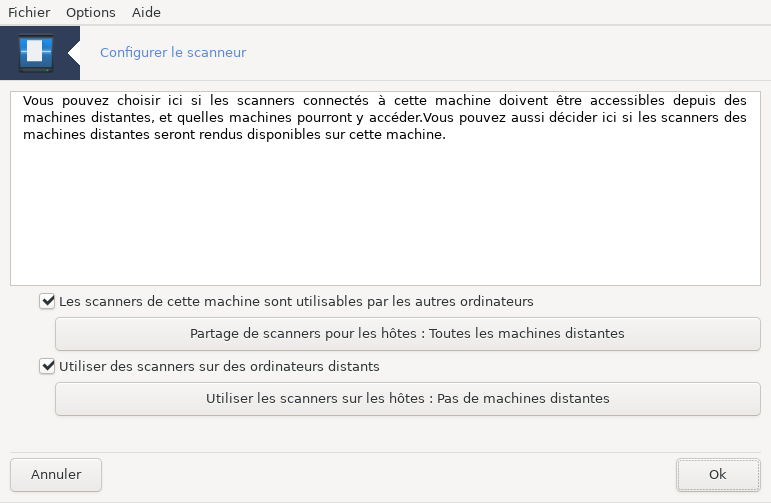
Task: Cancel the dialog with Annuler
Action: (56, 475)
